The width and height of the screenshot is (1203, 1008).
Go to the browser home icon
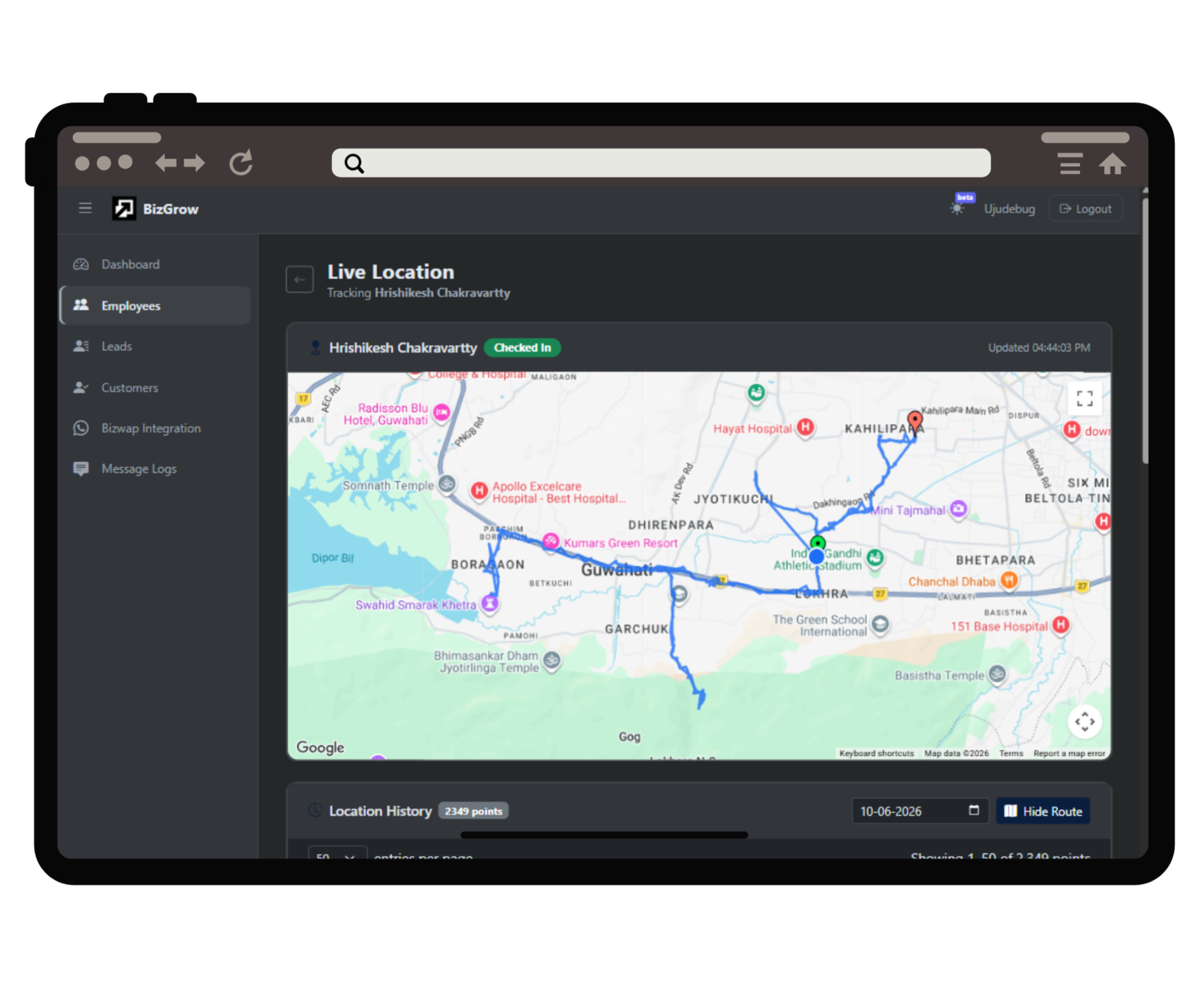[1113, 164]
